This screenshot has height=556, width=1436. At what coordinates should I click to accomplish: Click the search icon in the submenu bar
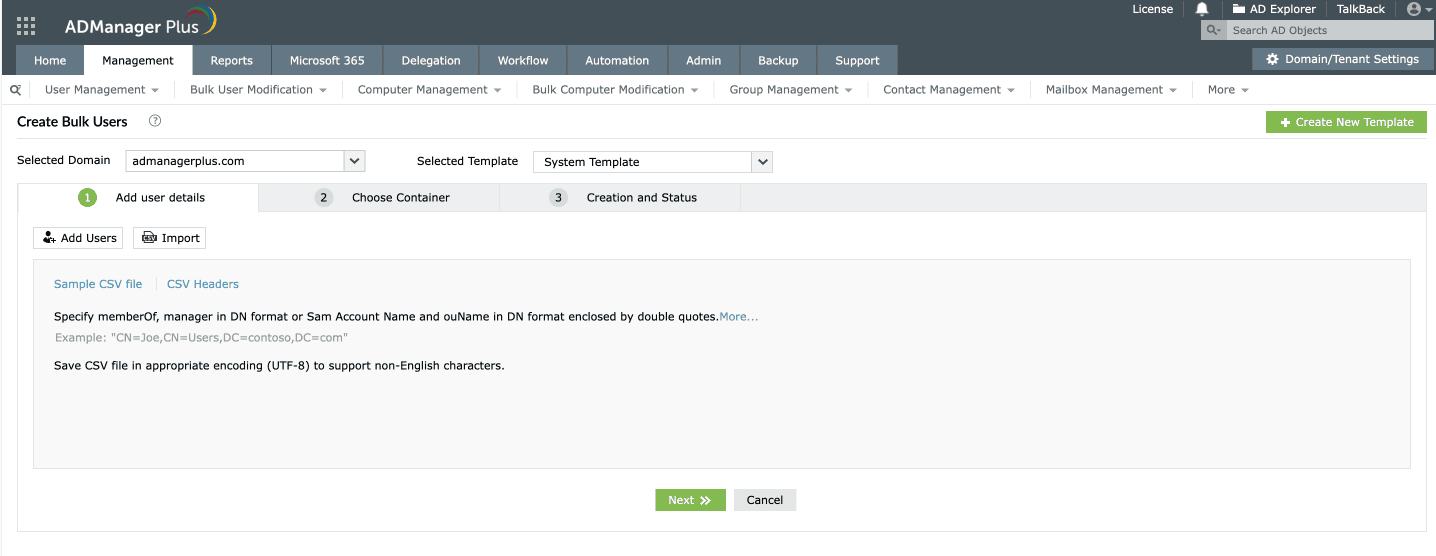point(15,90)
